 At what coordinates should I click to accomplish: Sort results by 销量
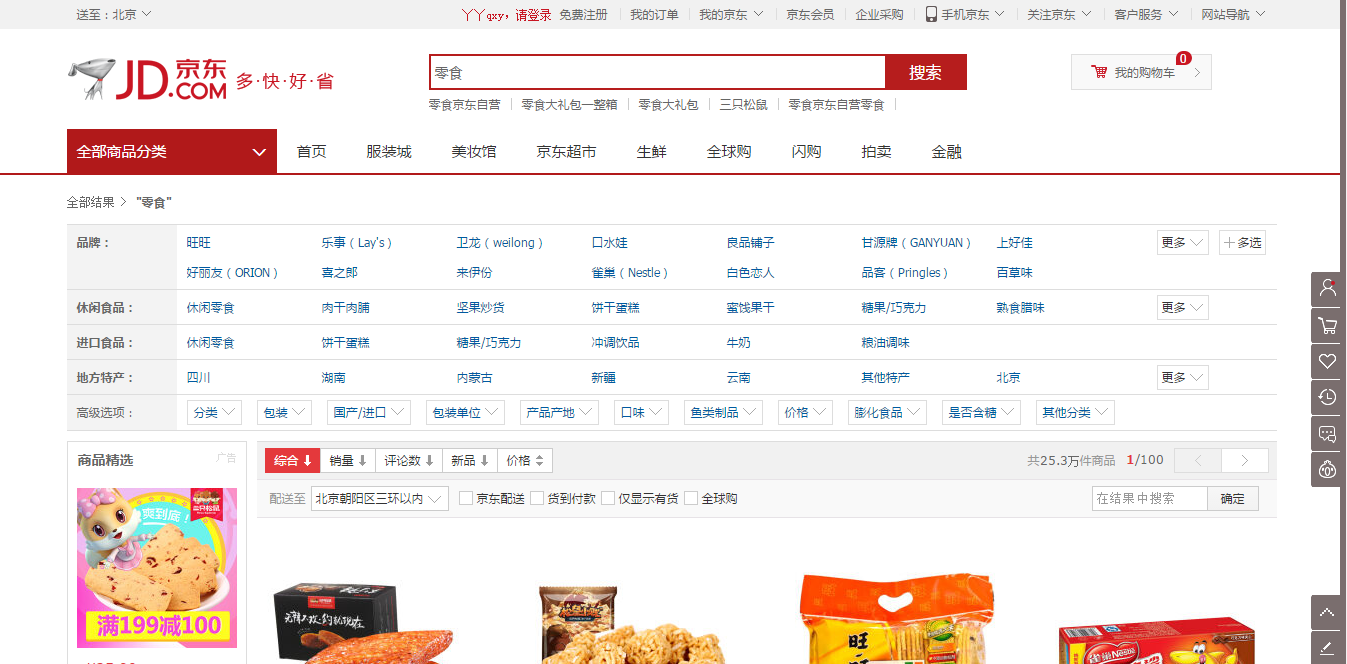click(348, 461)
